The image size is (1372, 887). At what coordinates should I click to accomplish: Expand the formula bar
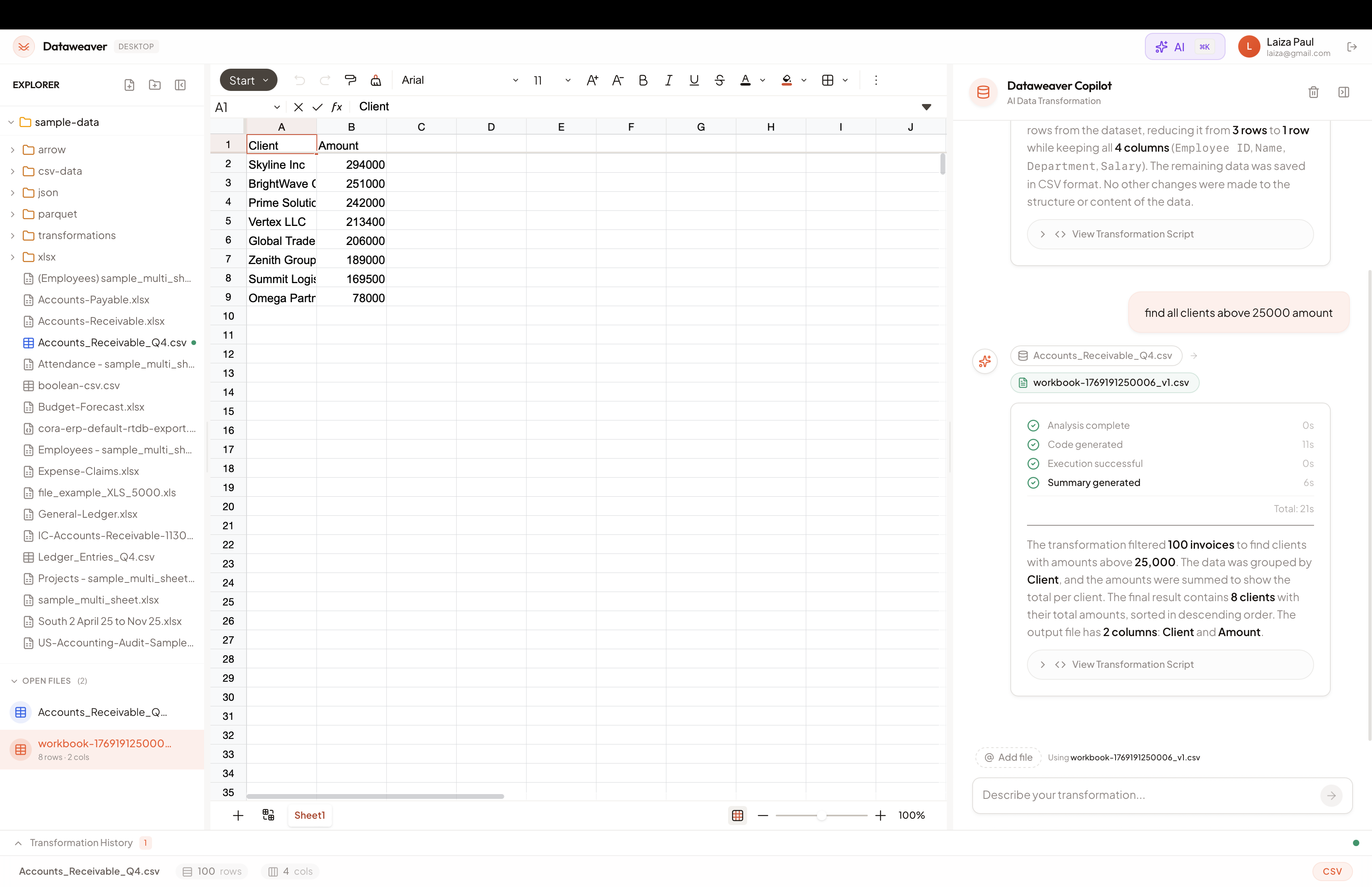[x=926, y=107]
